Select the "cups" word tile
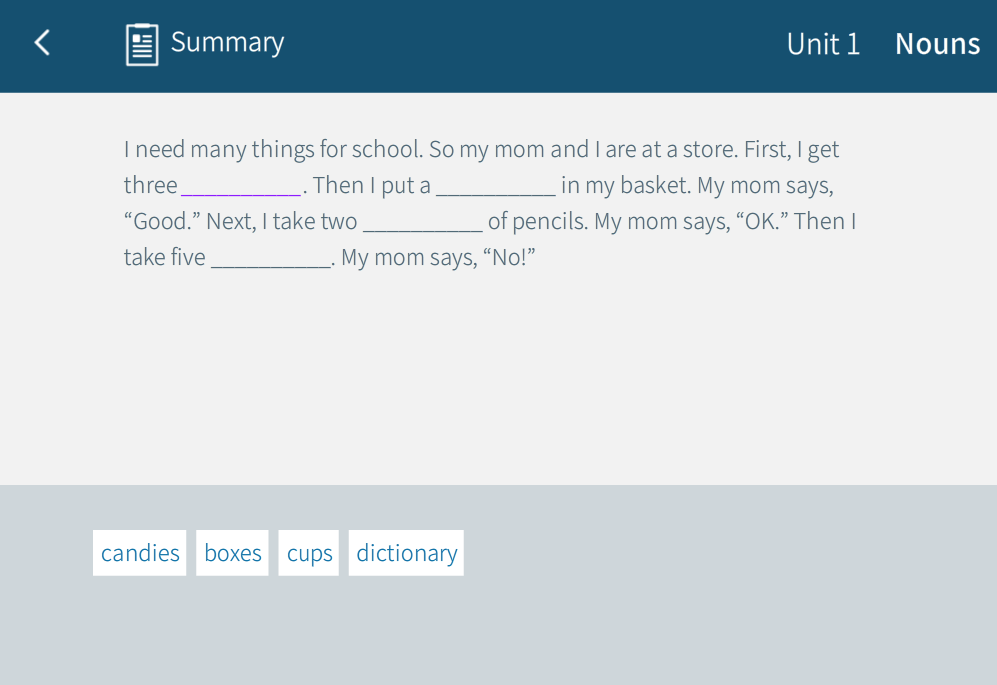Screen dimensions: 997x685 coord(309,553)
